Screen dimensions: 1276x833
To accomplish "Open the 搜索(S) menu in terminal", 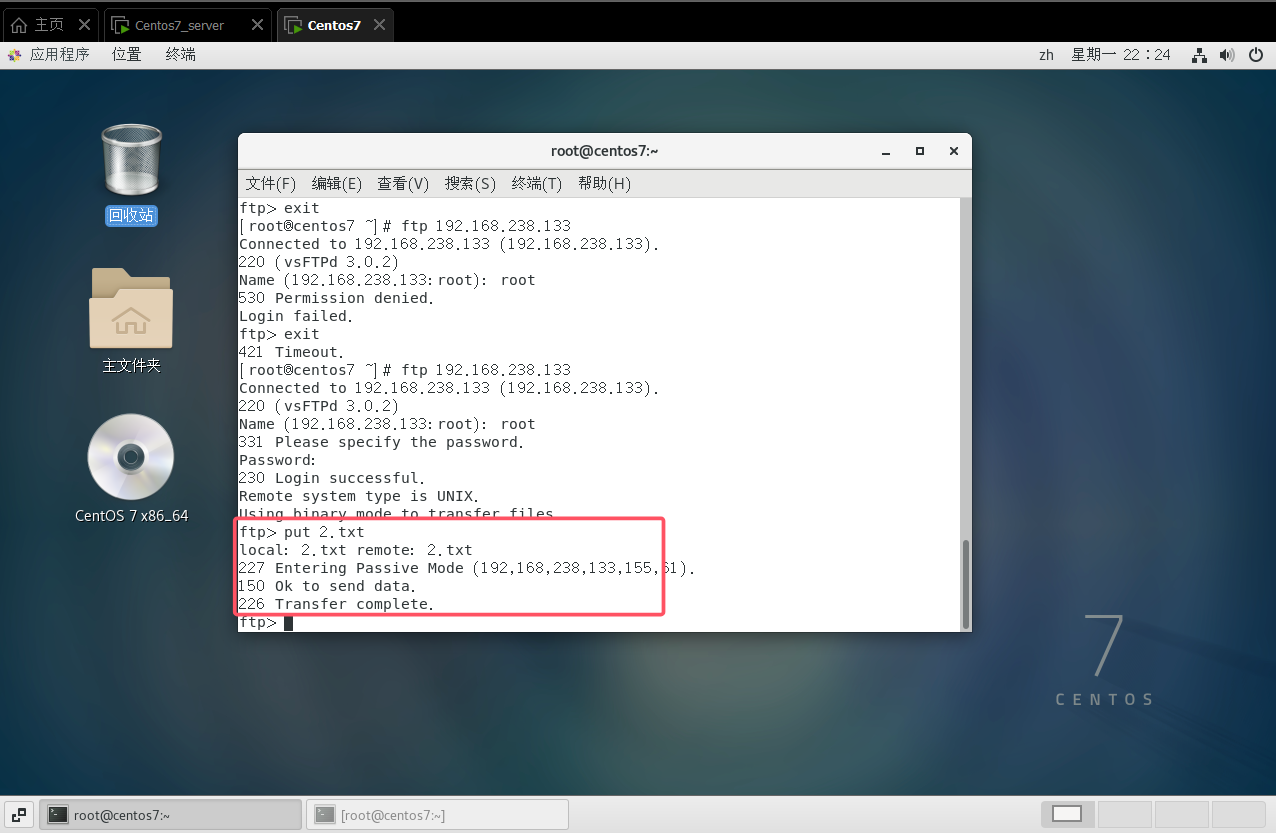I will [x=470, y=184].
